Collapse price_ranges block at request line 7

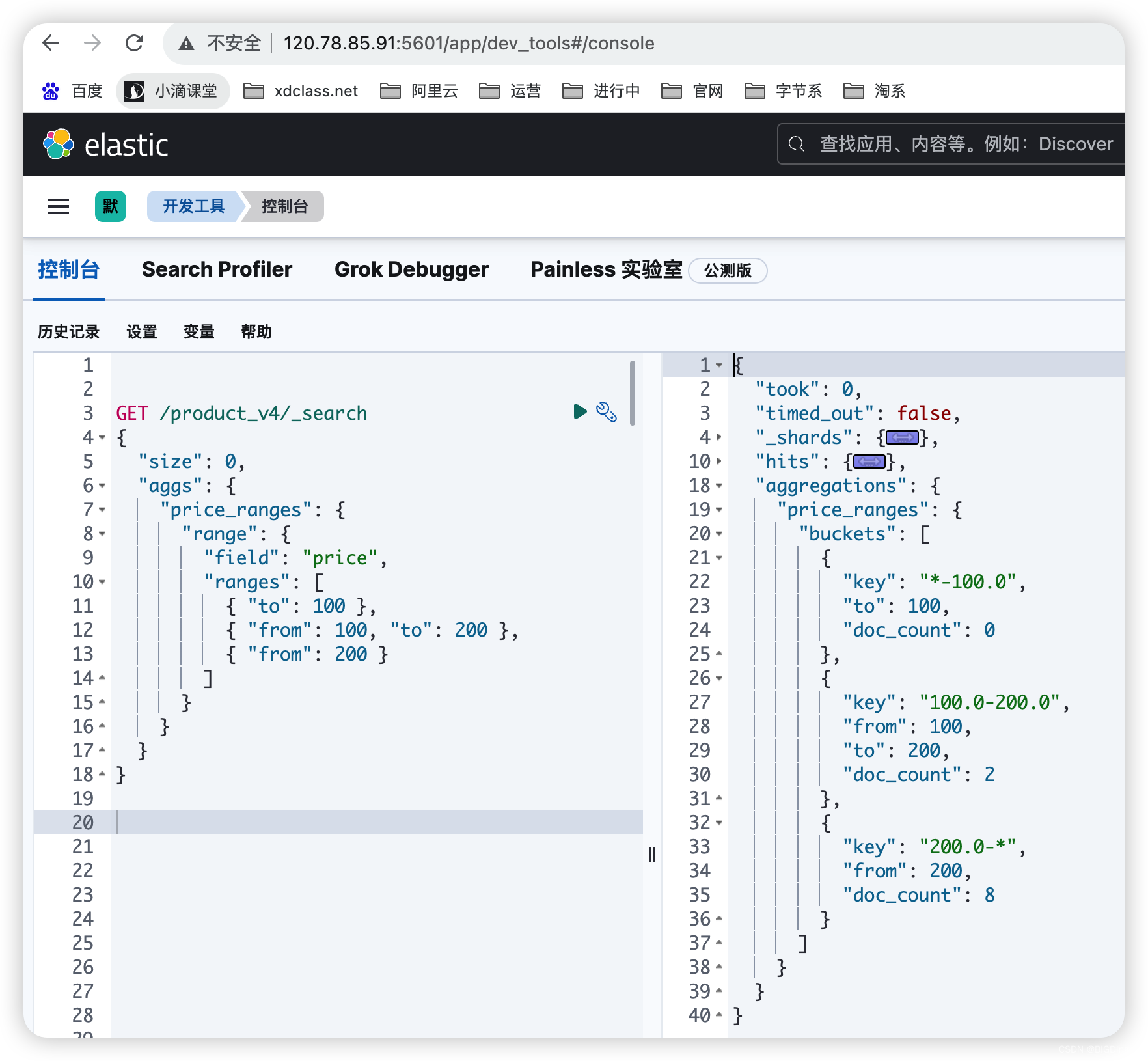[x=102, y=510]
